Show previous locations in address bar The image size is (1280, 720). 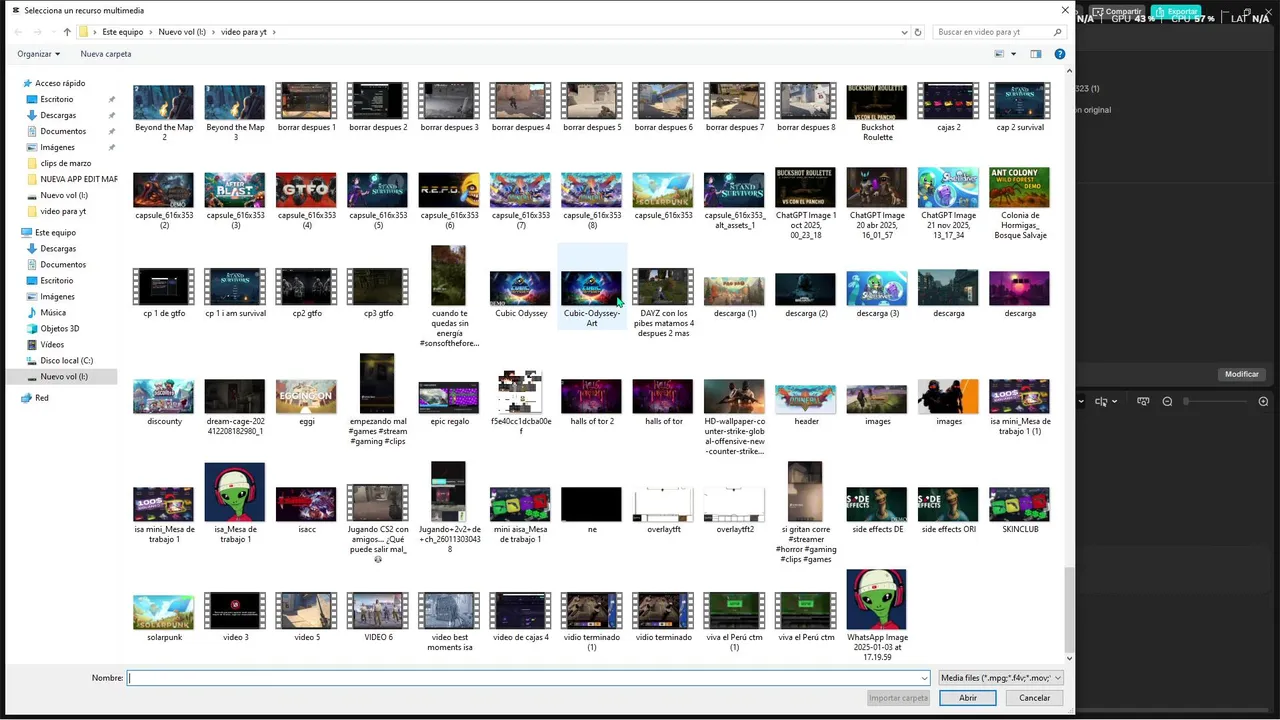tap(904, 32)
